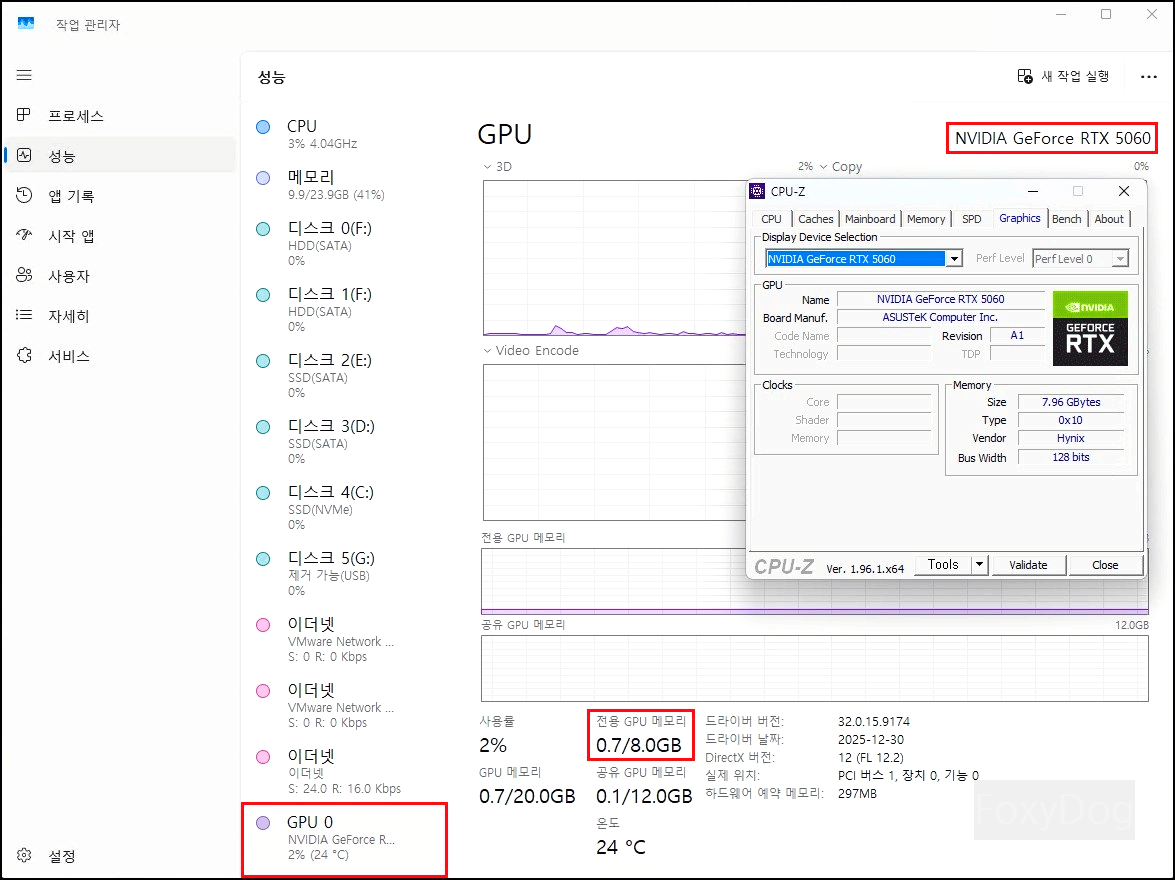This screenshot has height=880, width=1175.
Task: Select Disk 0 (F:) HDD entry
Action: 345,244
